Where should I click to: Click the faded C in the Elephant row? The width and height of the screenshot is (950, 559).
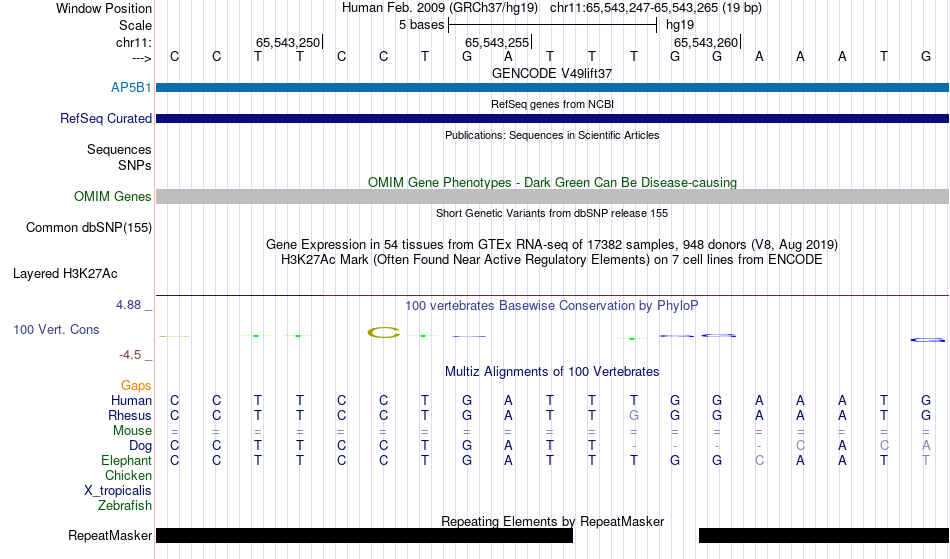click(x=759, y=460)
